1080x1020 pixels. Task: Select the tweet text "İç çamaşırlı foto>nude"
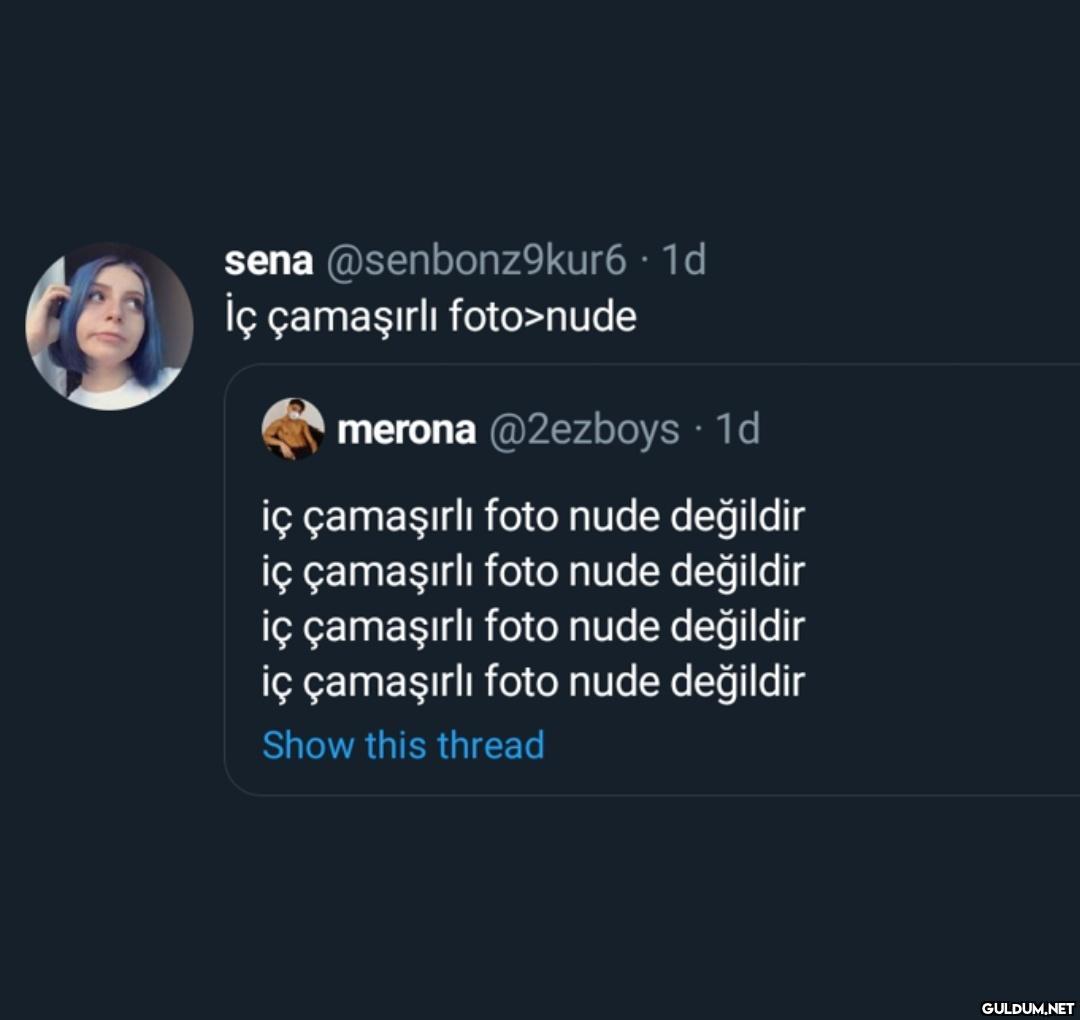coord(430,316)
